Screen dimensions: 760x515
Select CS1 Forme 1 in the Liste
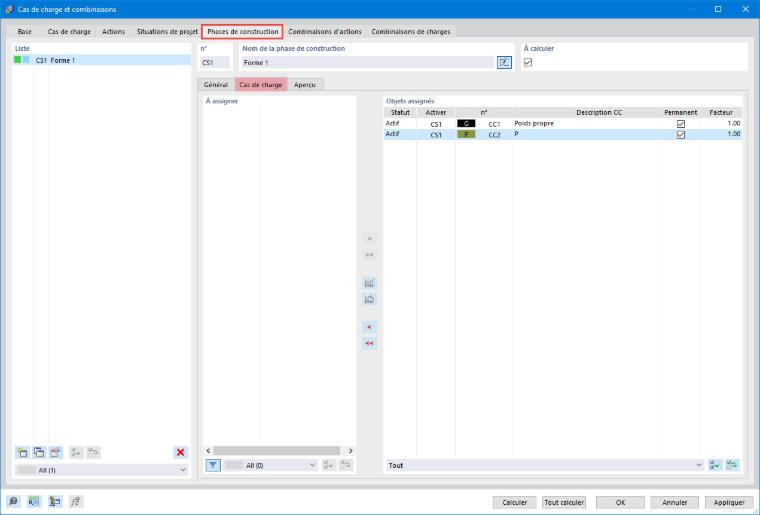102,60
